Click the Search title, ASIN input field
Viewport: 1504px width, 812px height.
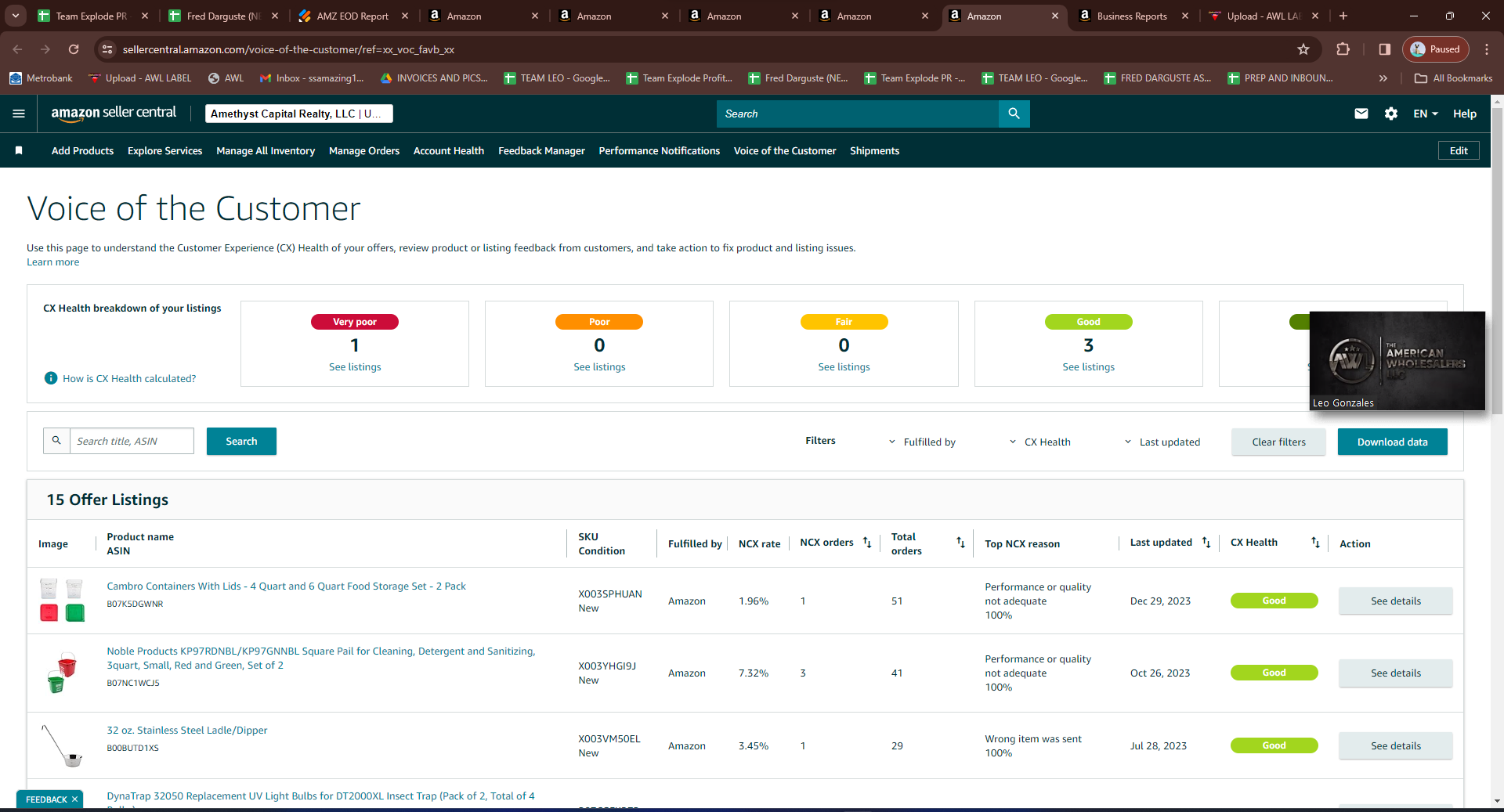(132, 441)
